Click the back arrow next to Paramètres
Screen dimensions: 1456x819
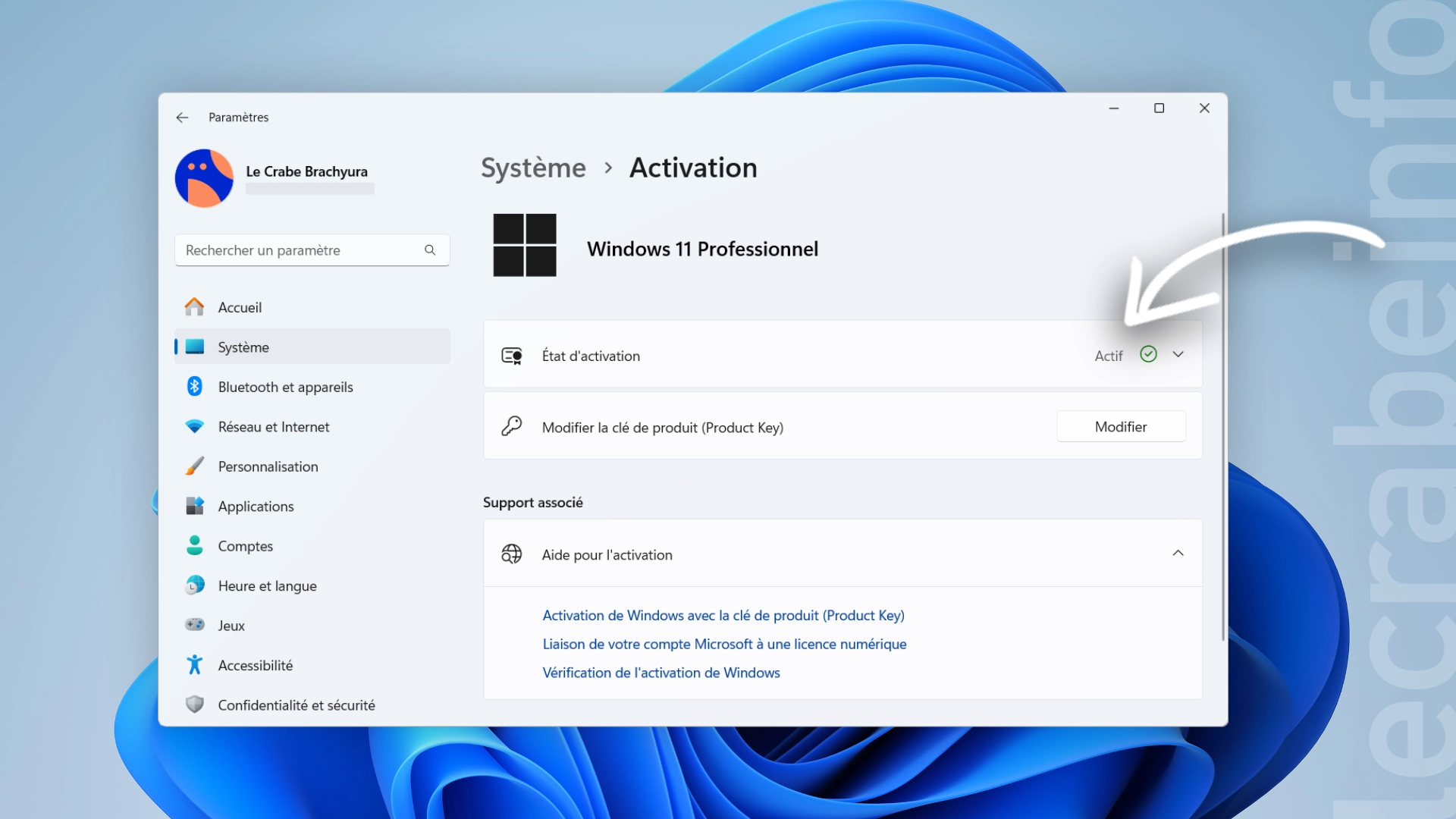[x=182, y=118]
